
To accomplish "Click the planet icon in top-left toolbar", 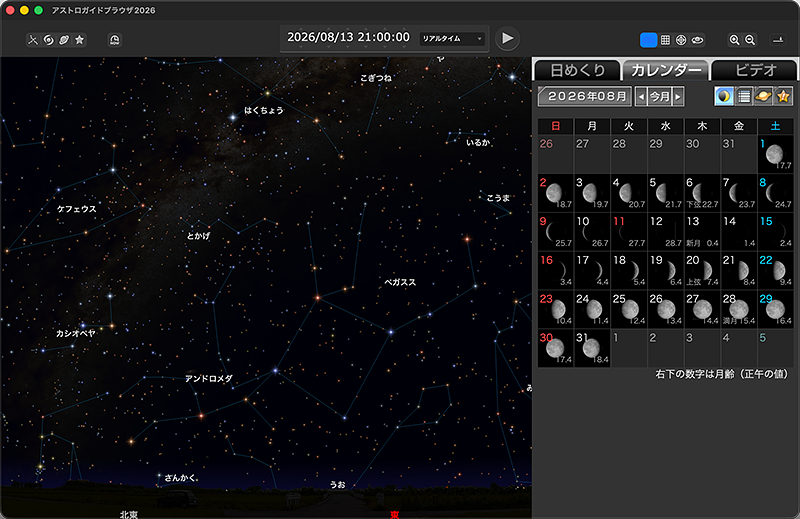I will coord(64,40).
